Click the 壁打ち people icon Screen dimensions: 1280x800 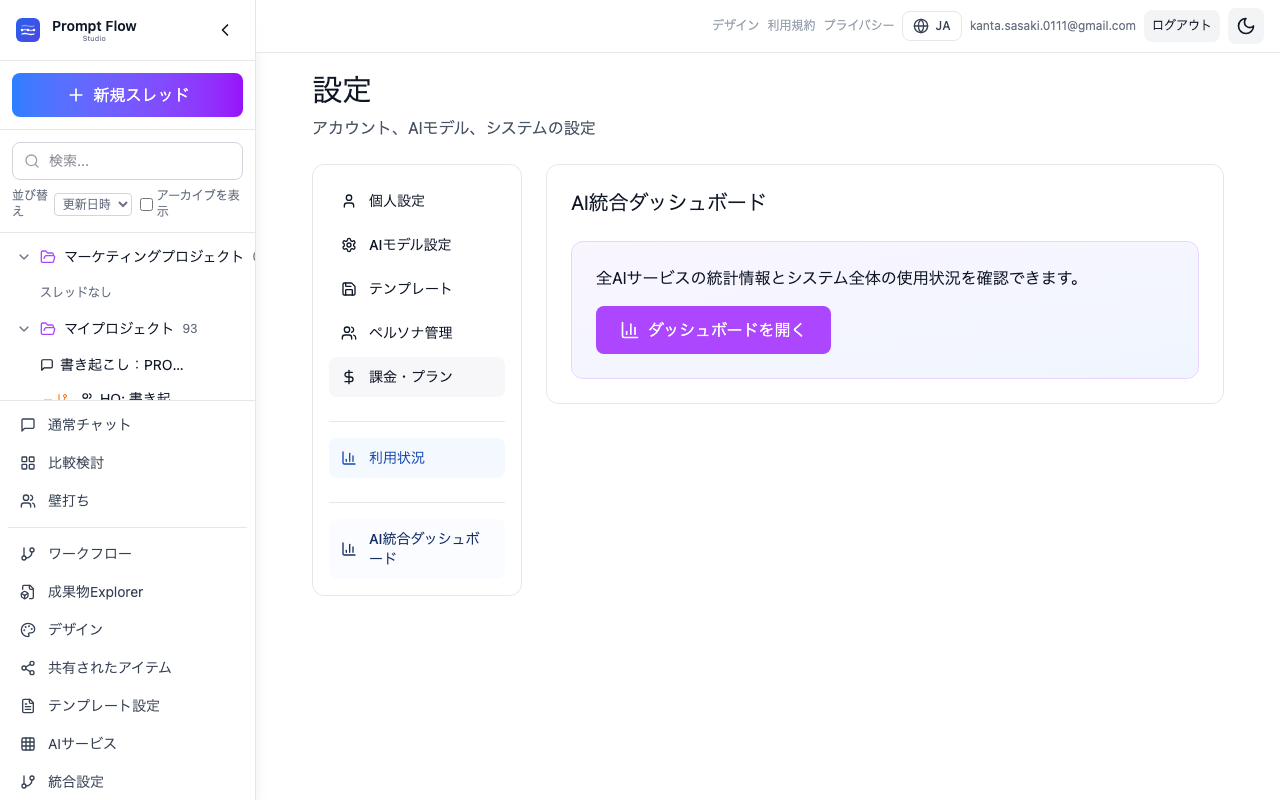point(28,501)
